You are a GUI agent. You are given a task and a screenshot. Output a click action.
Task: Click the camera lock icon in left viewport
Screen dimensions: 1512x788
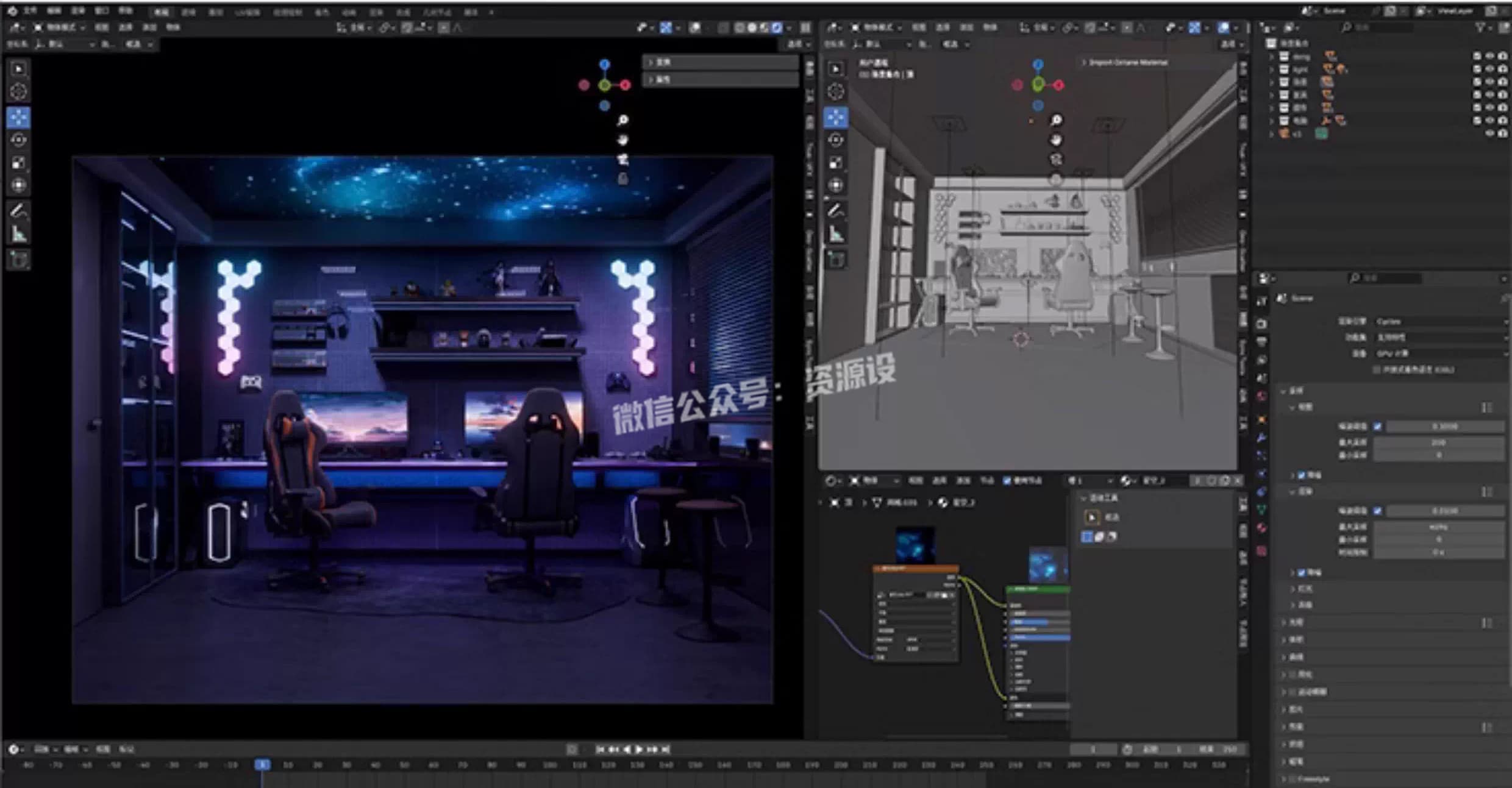pos(622,179)
